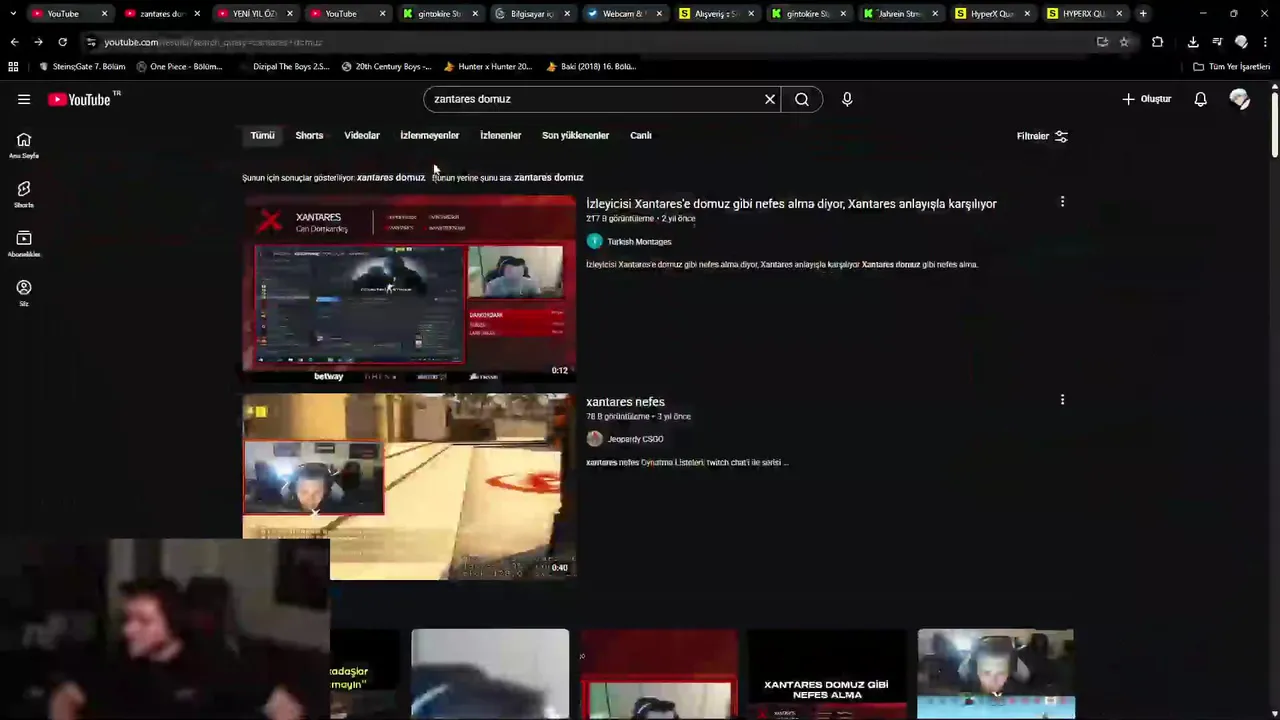Open the Tüm Yer İşaretleri bookmarks folder
The height and width of the screenshot is (720, 1280).
point(1232,66)
